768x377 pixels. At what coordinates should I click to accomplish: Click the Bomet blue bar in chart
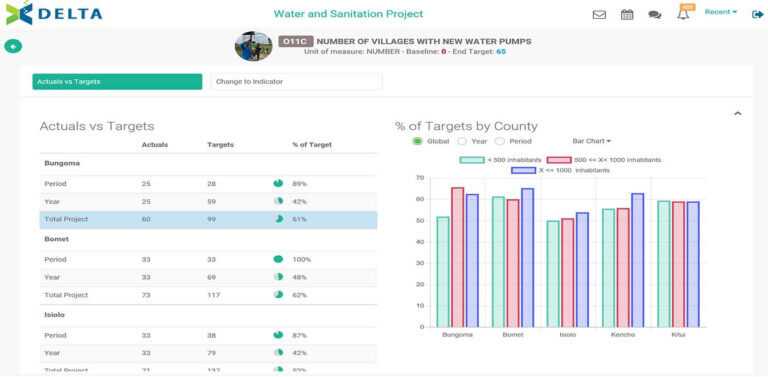tap(528, 258)
